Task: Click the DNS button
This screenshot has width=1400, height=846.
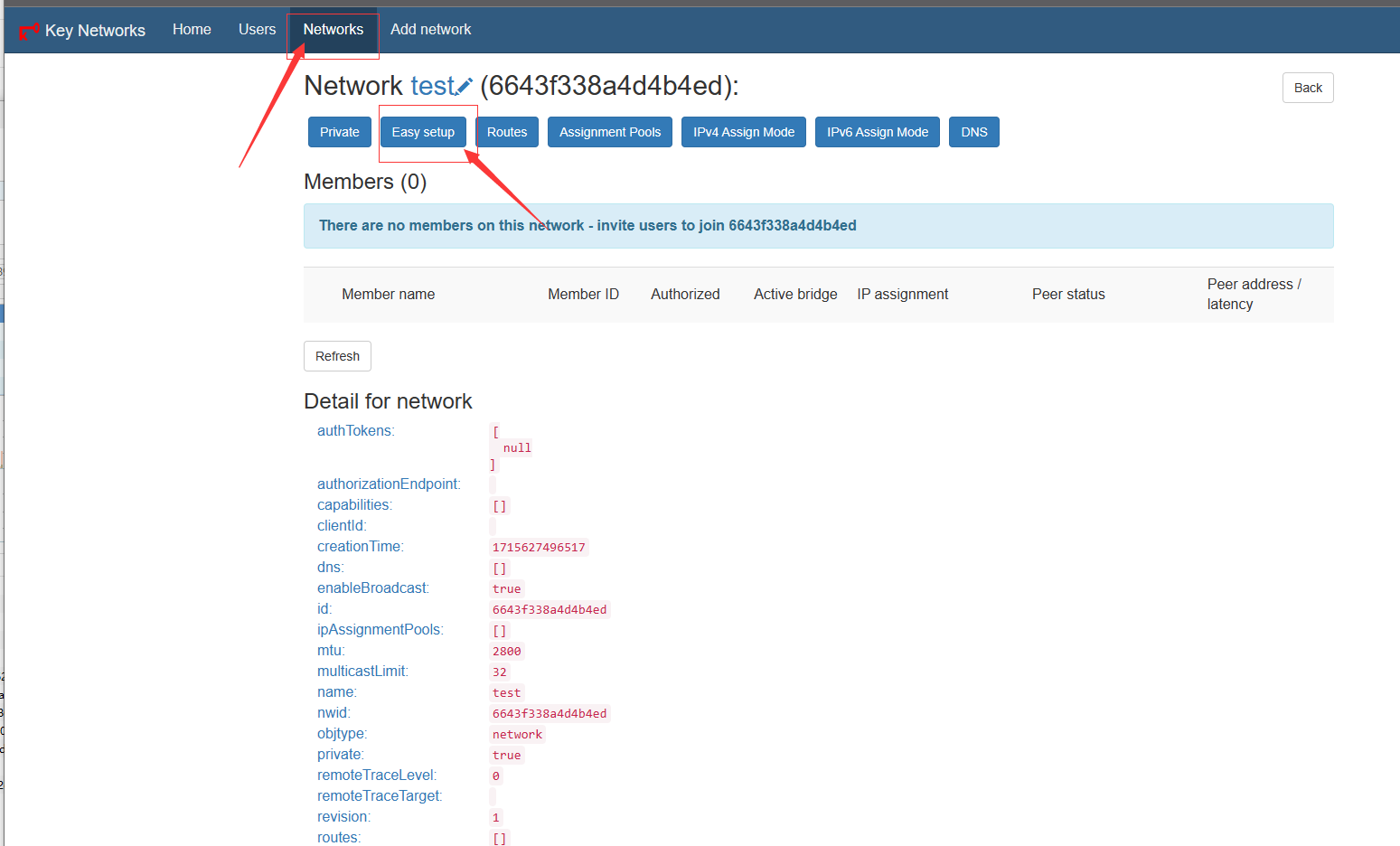Action: coord(973,132)
